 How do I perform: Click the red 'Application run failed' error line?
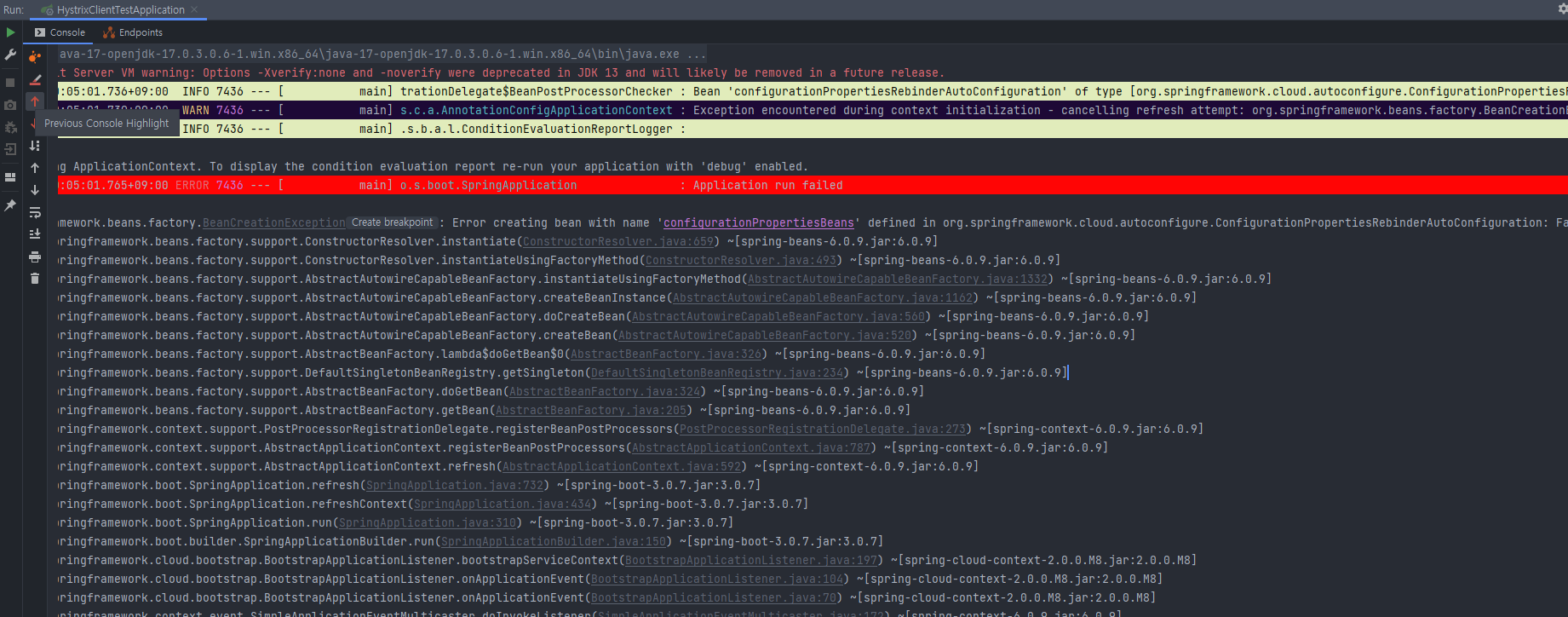tap(813, 185)
